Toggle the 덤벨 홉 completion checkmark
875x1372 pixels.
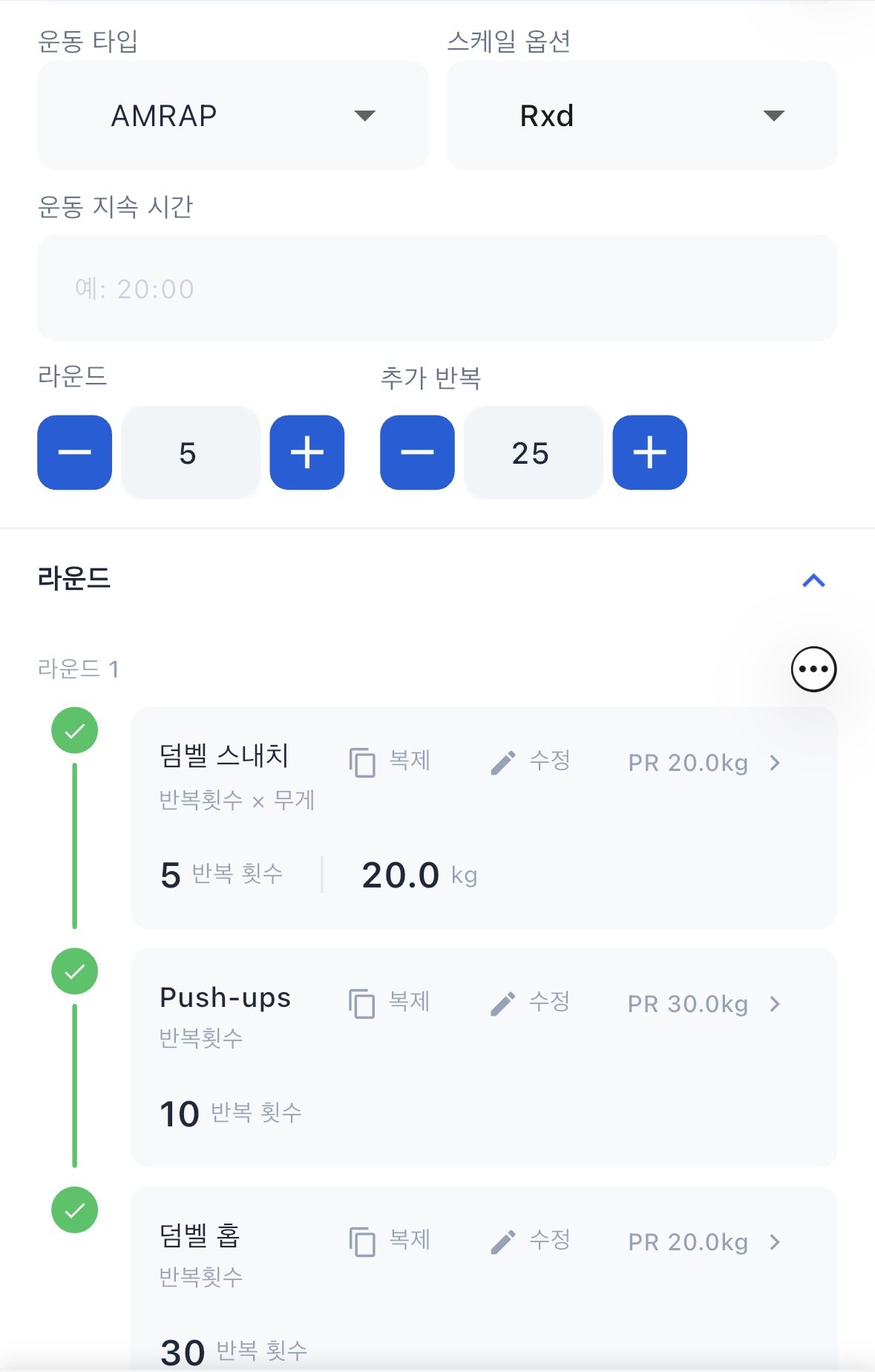pos(75,1210)
